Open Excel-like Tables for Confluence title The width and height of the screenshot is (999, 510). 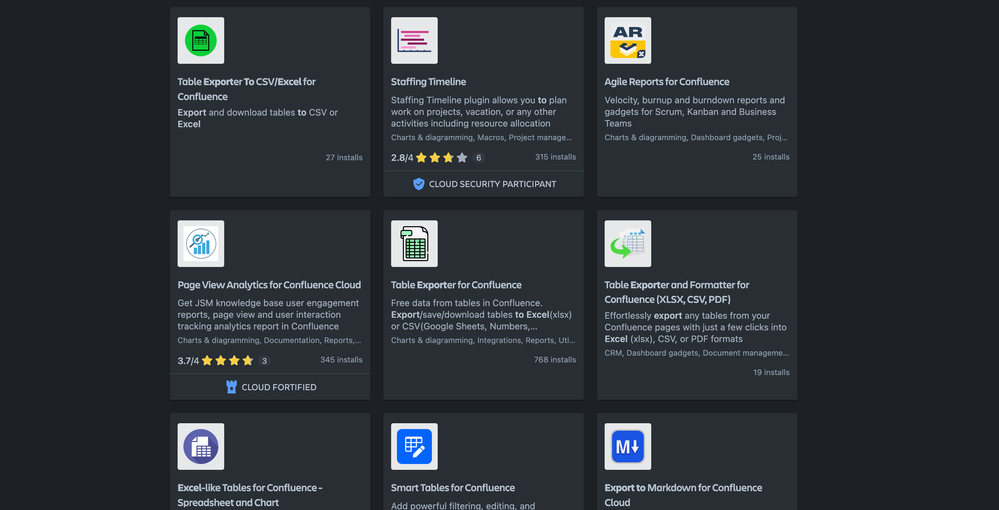[250, 495]
